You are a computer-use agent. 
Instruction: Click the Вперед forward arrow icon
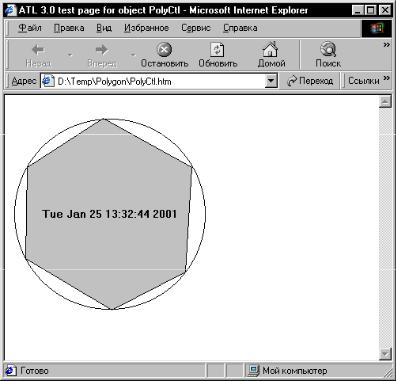pyautogui.click(x=102, y=50)
